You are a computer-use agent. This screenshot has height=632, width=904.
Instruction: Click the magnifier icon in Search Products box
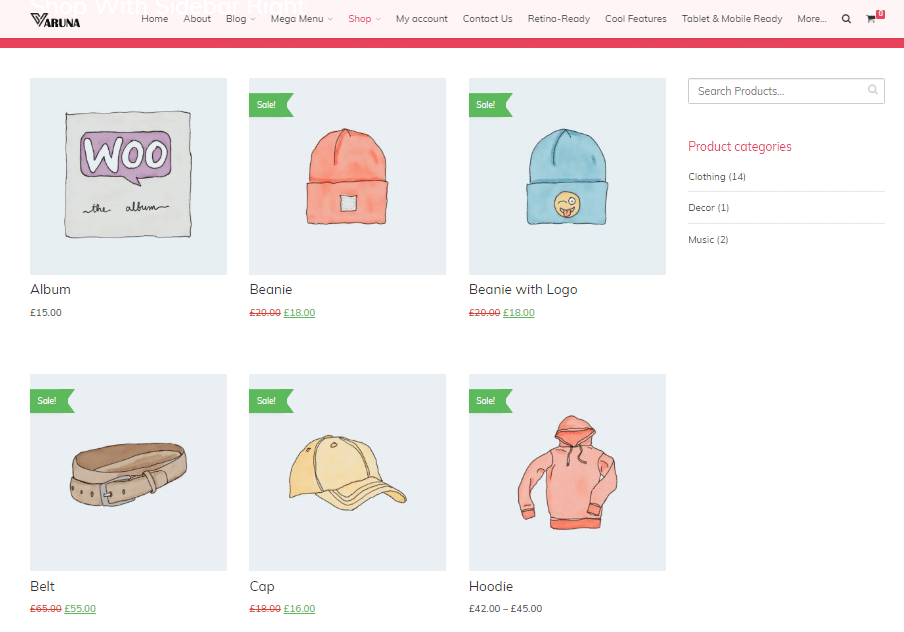[872, 90]
